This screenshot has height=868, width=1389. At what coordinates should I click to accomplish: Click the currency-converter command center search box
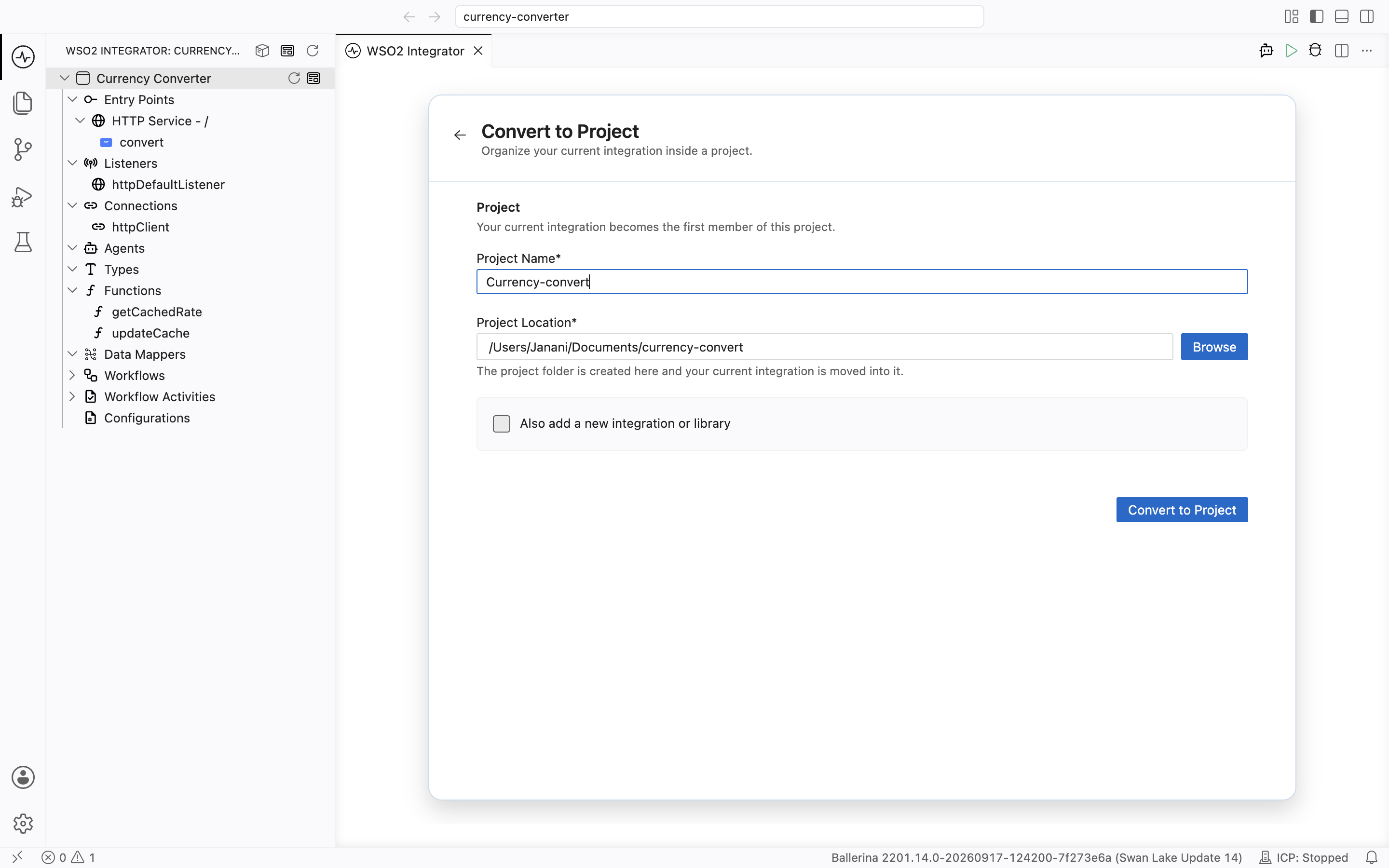click(x=719, y=17)
